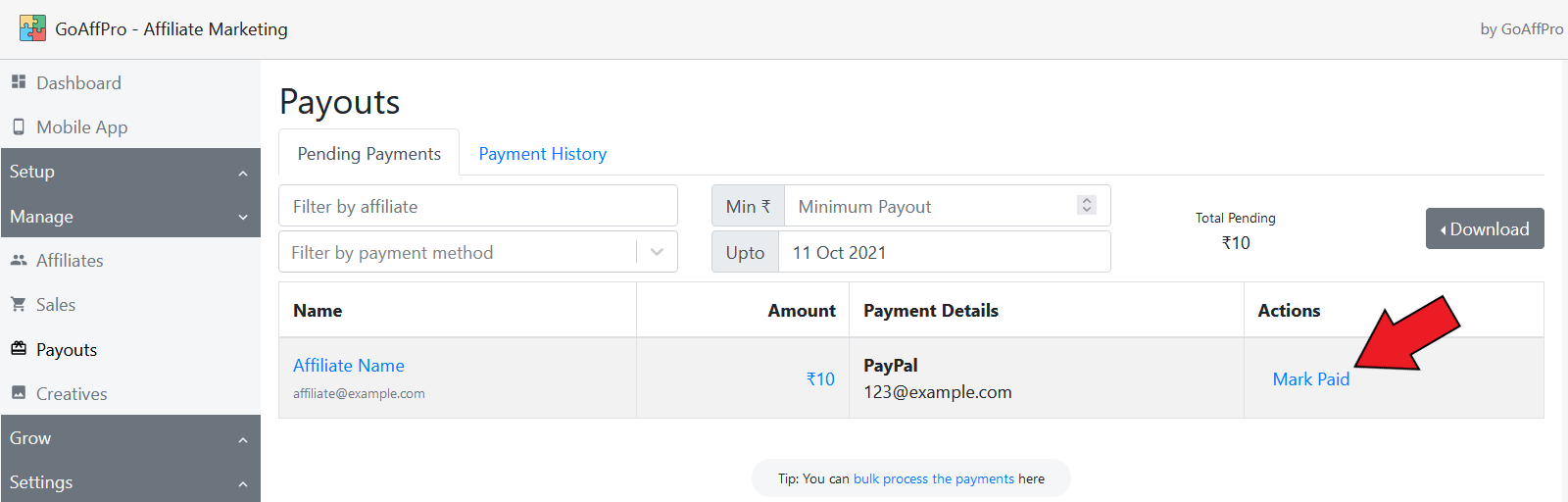This screenshot has height=502, width=1568.
Task: Select the Pending Payments tab
Action: [368, 154]
